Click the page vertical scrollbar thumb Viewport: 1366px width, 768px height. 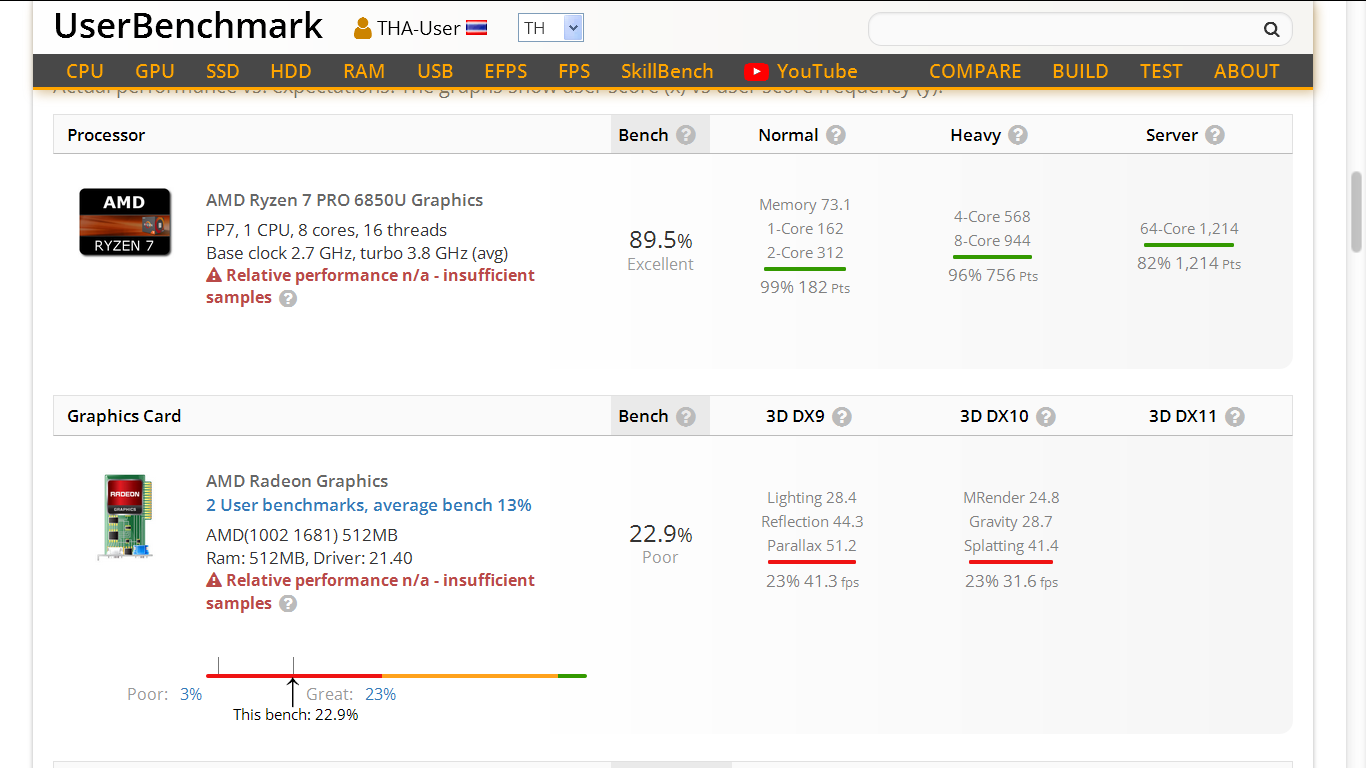pos(1357,212)
